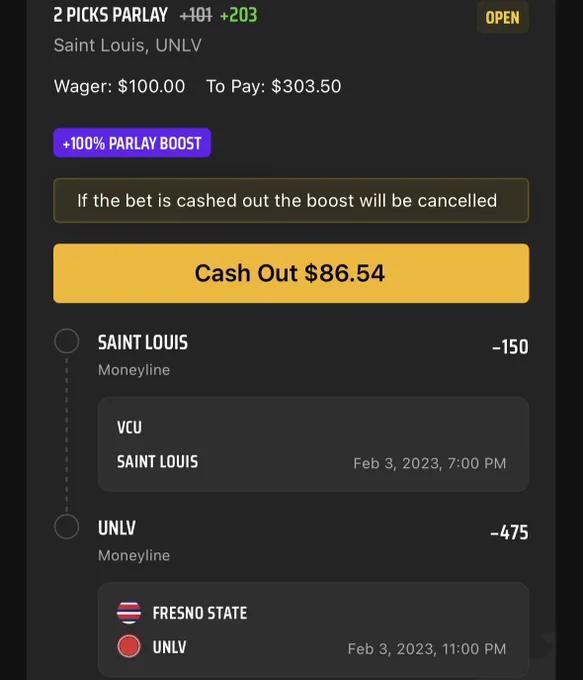The image size is (583, 680).
Task: Tap the Cash Out $86.54 button
Action: click(x=291, y=273)
